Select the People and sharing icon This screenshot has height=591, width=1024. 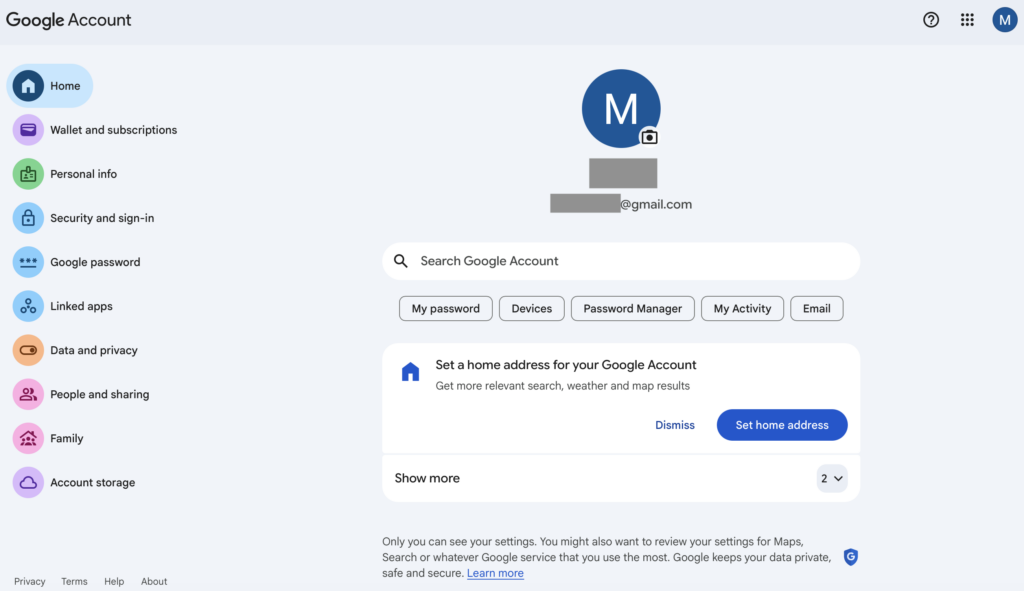coord(28,394)
